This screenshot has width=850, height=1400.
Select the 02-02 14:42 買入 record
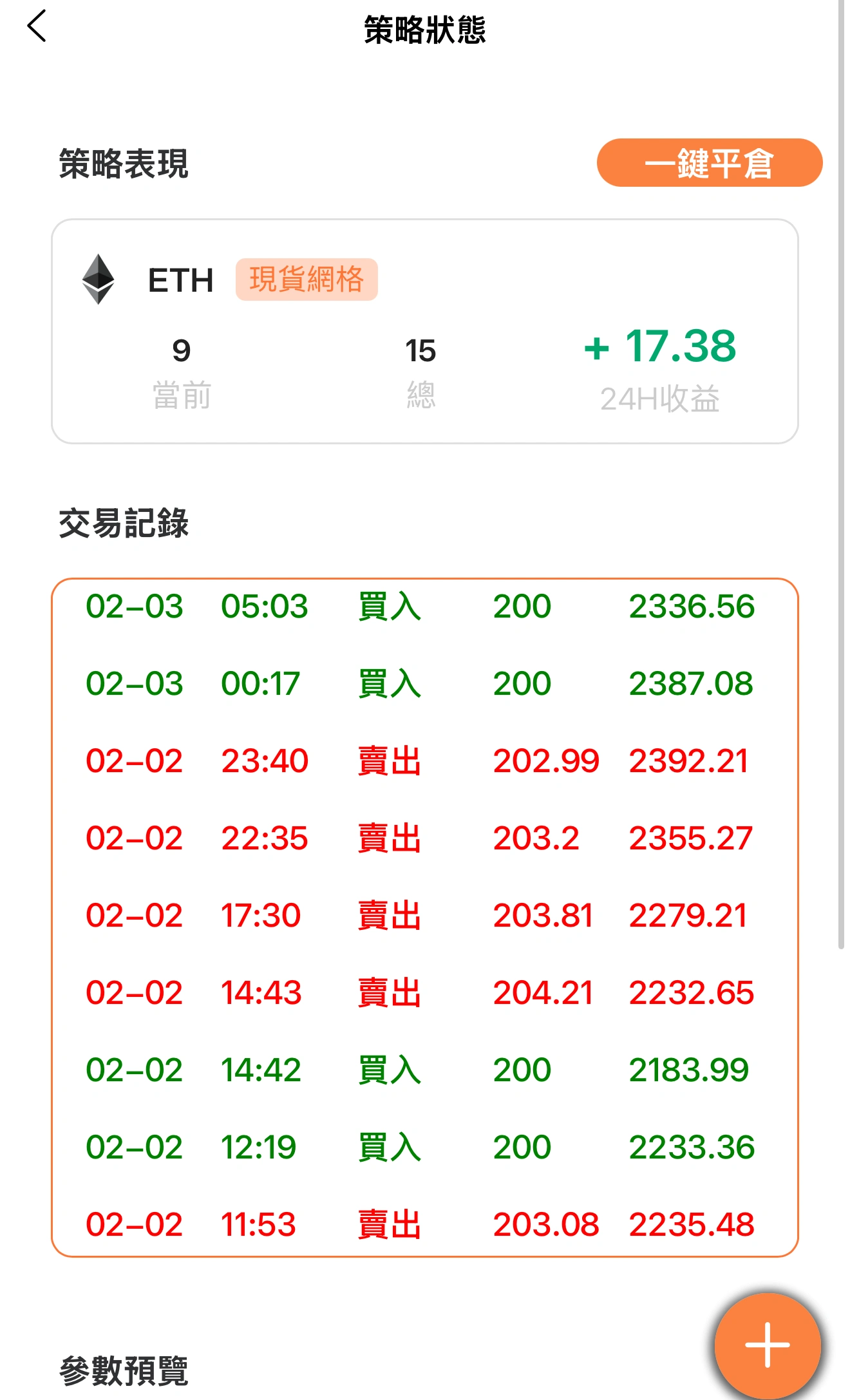click(420, 1070)
